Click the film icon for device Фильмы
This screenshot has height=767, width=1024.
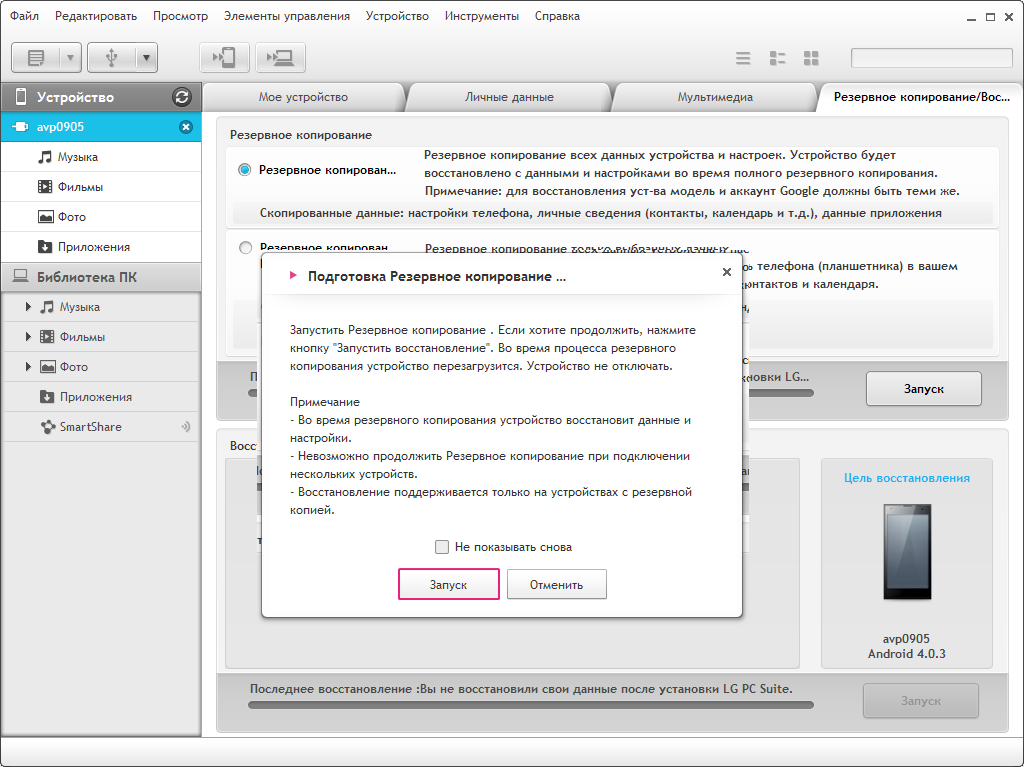click(x=45, y=187)
